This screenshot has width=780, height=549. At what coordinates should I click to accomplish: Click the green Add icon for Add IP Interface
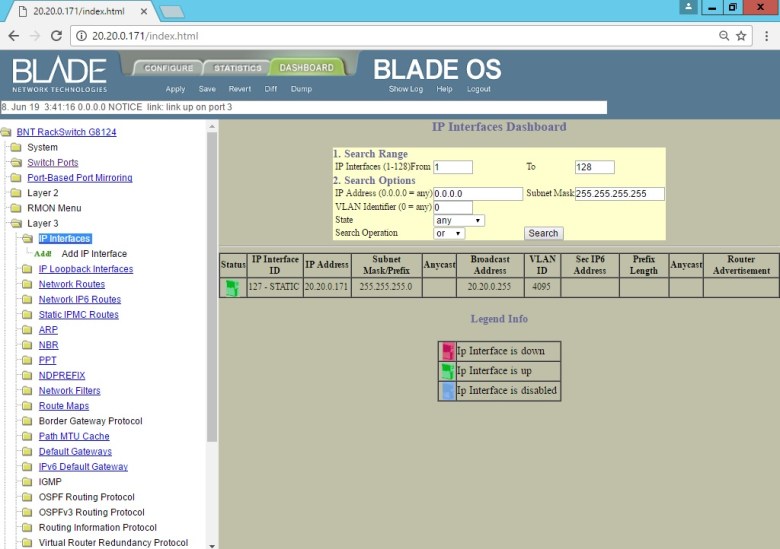(x=43, y=254)
